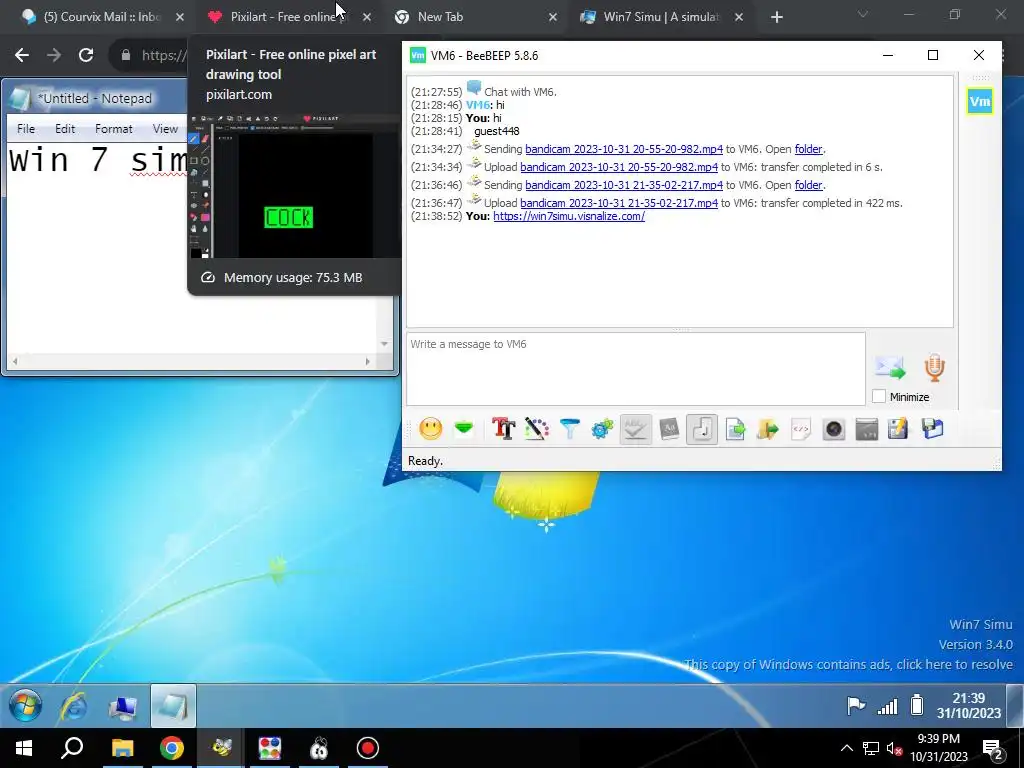Toggle the dictionary book icon
This screenshot has height=768, width=1024.
coord(669,429)
